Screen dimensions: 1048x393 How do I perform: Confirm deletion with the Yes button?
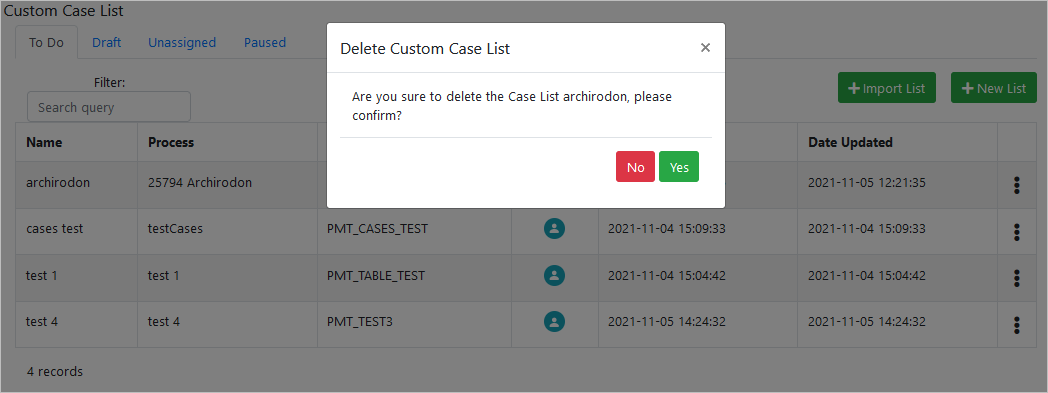678,166
